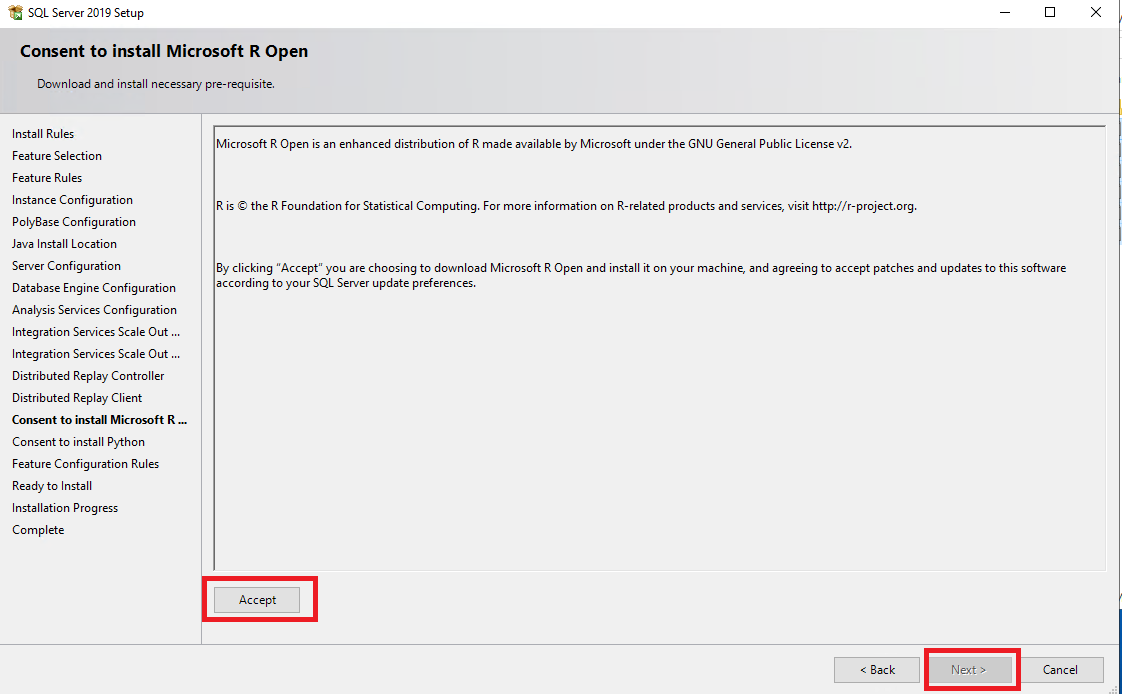This screenshot has width=1122, height=694.
Task: Maximize the SQL Server 2019 Setup window
Action: coord(1050,12)
